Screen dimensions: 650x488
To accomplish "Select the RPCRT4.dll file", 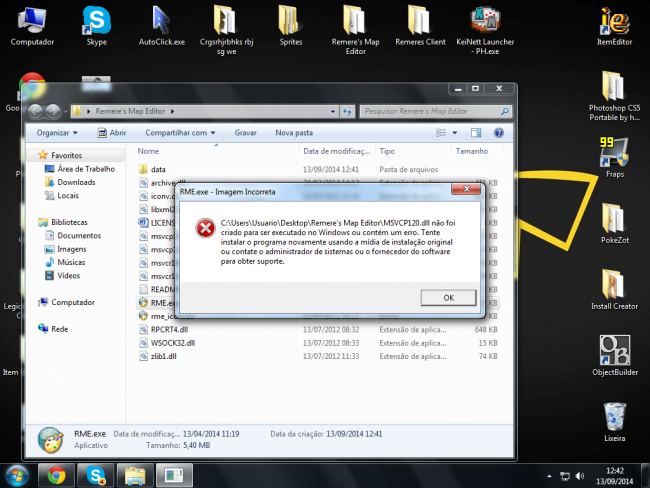I will 318,329.
